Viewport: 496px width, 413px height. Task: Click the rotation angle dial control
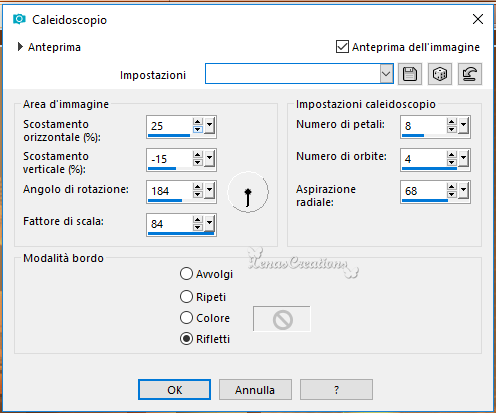pyautogui.click(x=248, y=192)
